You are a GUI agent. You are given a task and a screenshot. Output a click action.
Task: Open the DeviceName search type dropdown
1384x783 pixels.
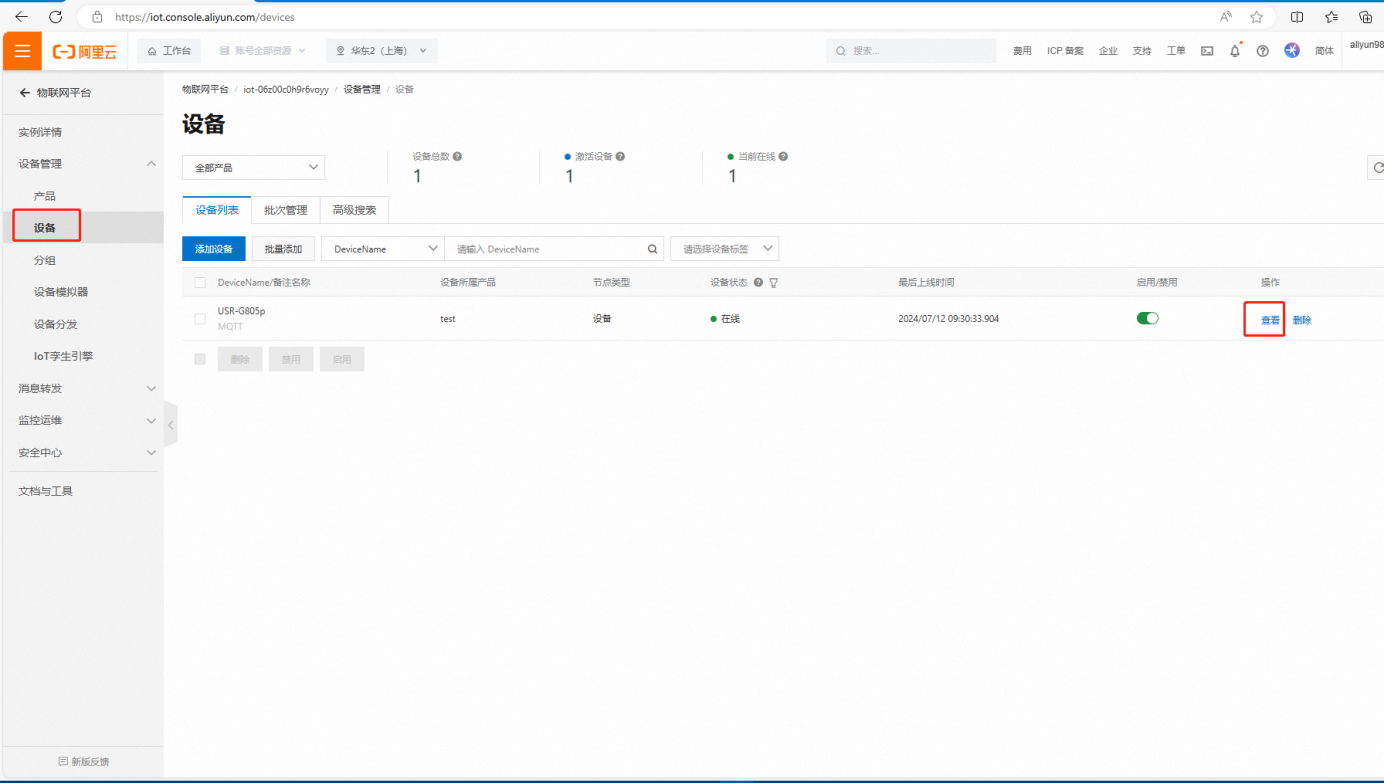tap(383, 249)
